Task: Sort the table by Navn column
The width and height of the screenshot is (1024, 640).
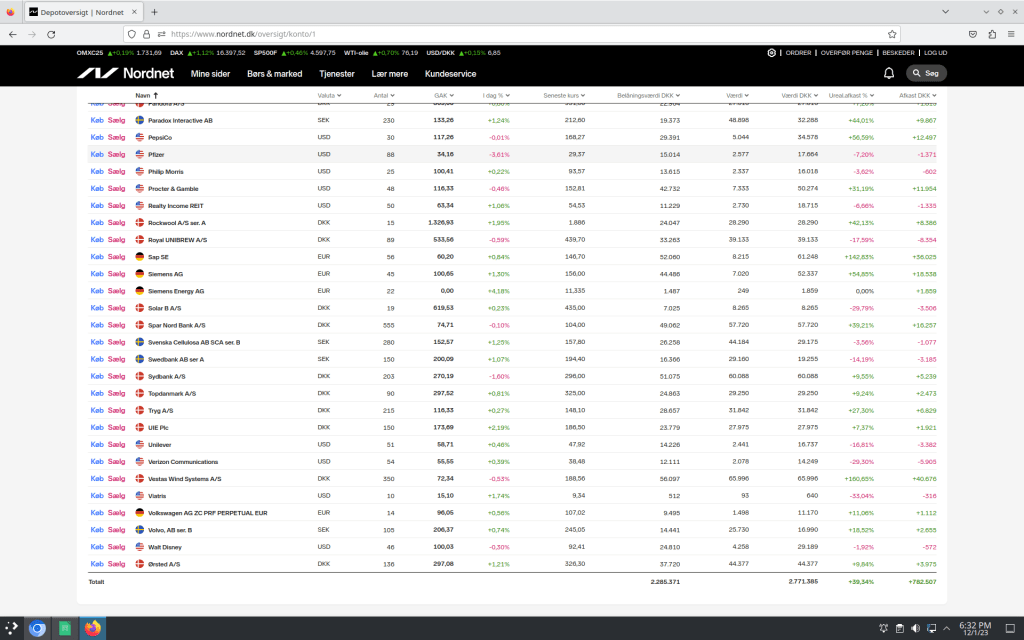Action: 147,95
